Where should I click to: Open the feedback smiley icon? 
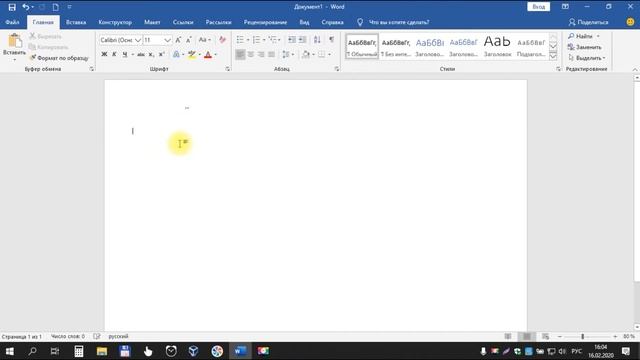630,22
